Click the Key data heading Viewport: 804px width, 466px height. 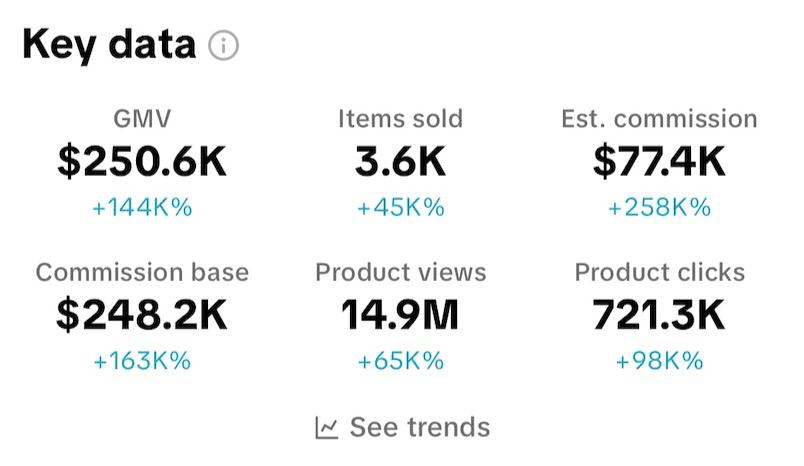(109, 45)
